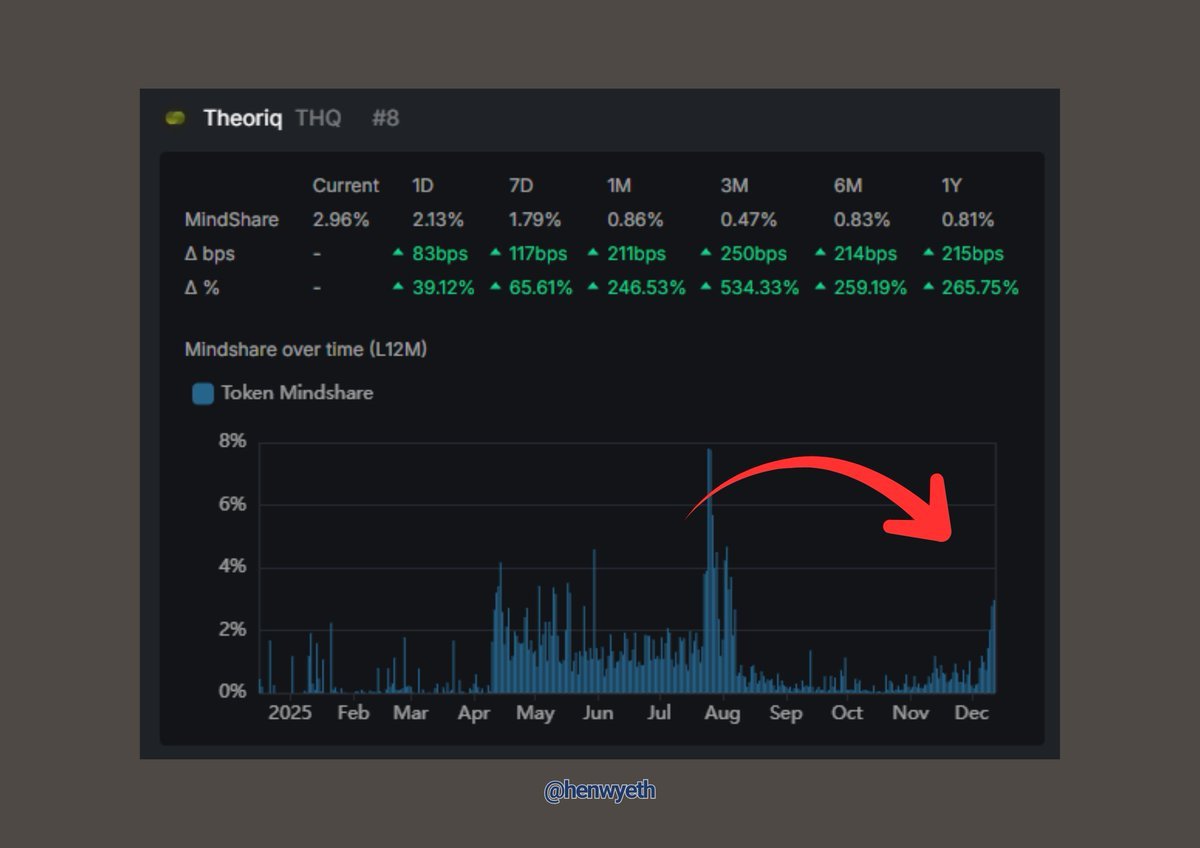Click the Δ % row label
The image size is (1200, 848).
pyautogui.click(x=203, y=288)
